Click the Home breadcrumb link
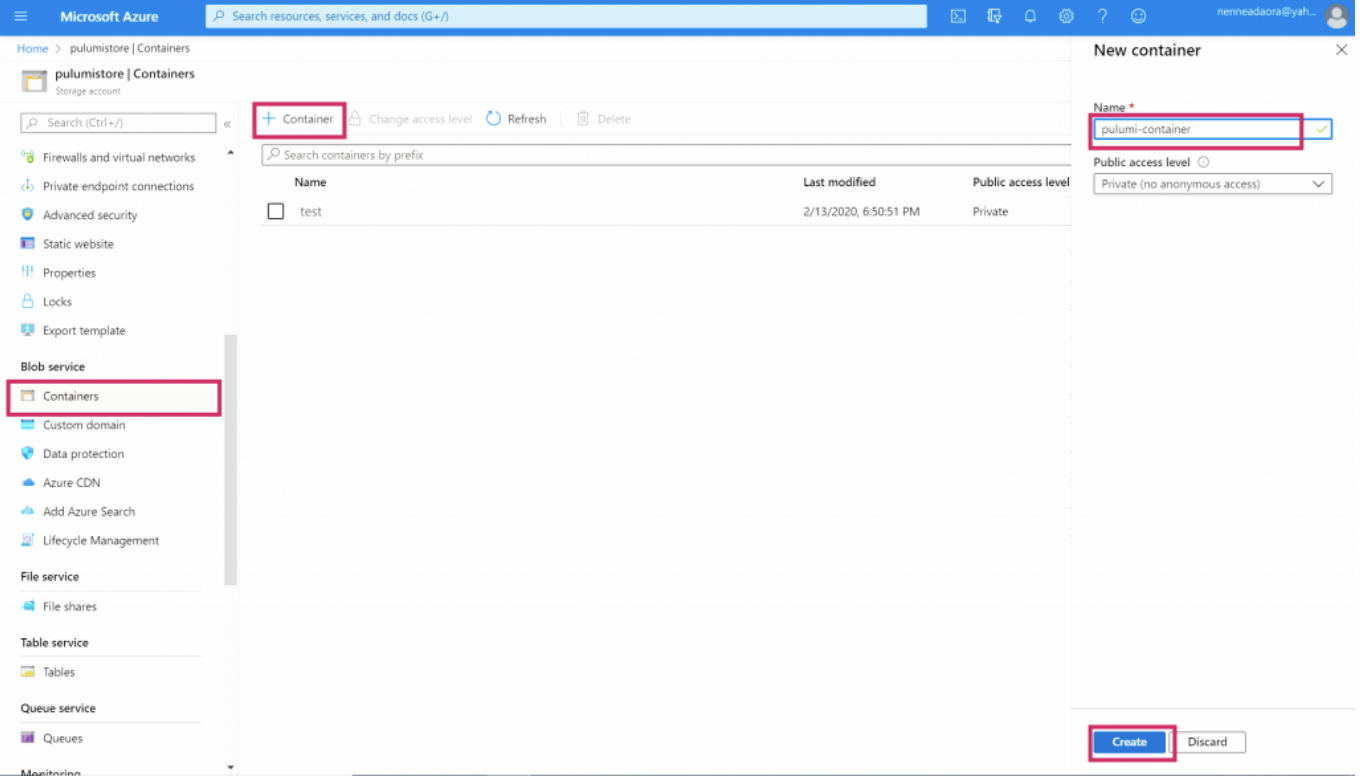Viewport: 1360px width, 778px height. pos(33,49)
